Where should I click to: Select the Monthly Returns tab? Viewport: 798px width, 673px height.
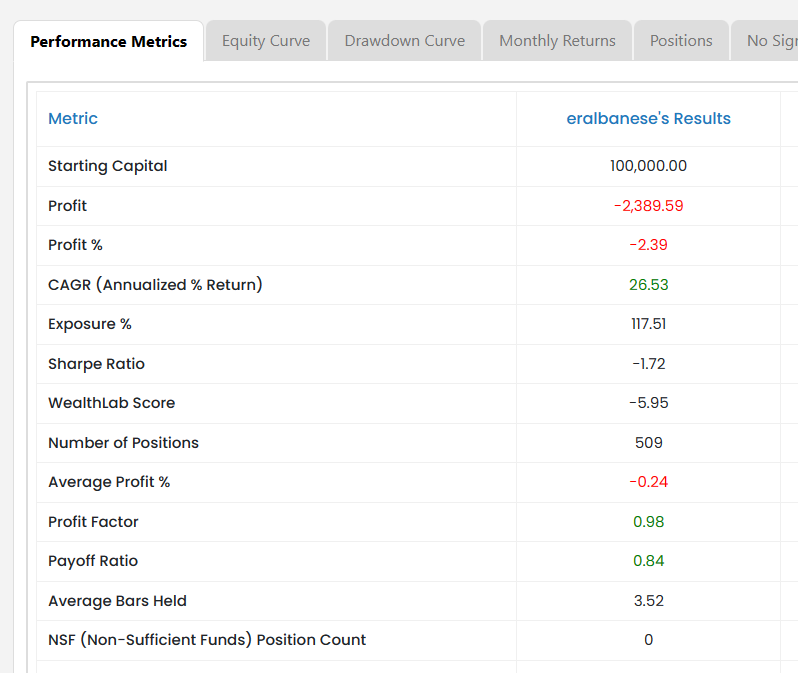557,41
